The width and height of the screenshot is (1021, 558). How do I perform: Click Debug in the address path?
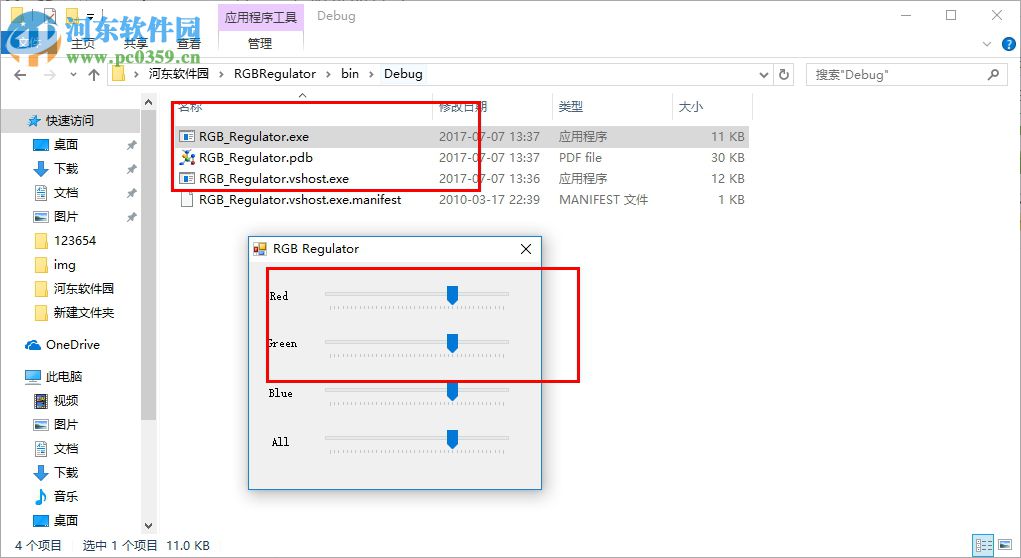403,74
